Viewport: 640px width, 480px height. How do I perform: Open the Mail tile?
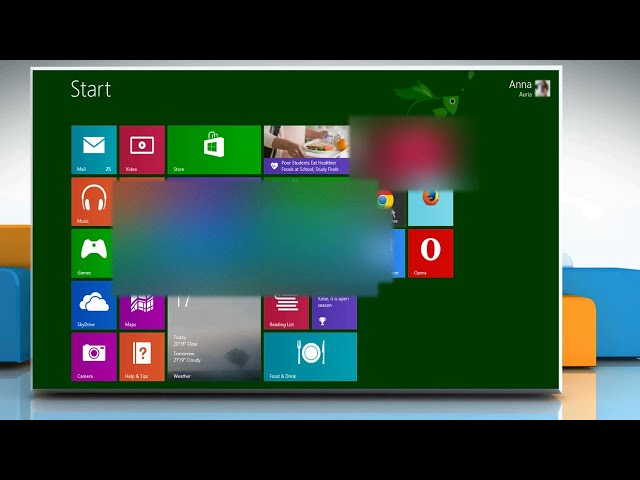pyautogui.click(x=94, y=150)
